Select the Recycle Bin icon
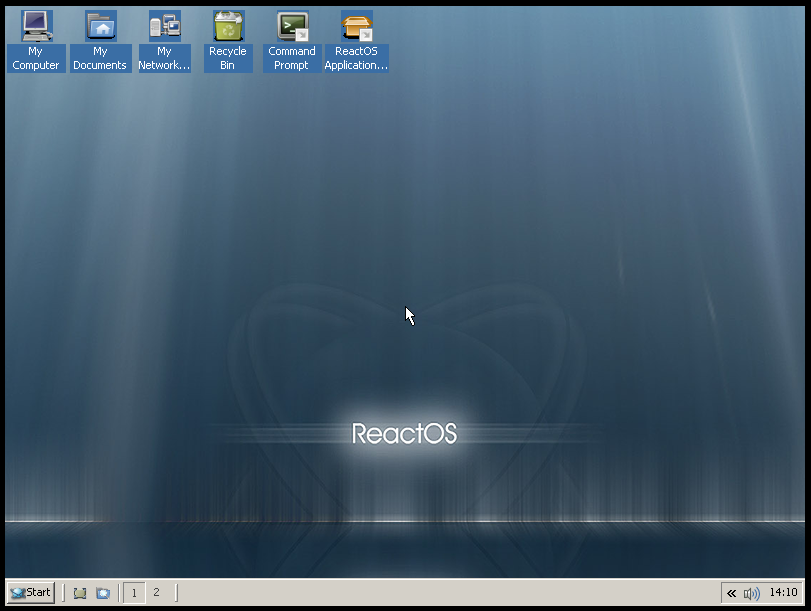 (x=228, y=26)
